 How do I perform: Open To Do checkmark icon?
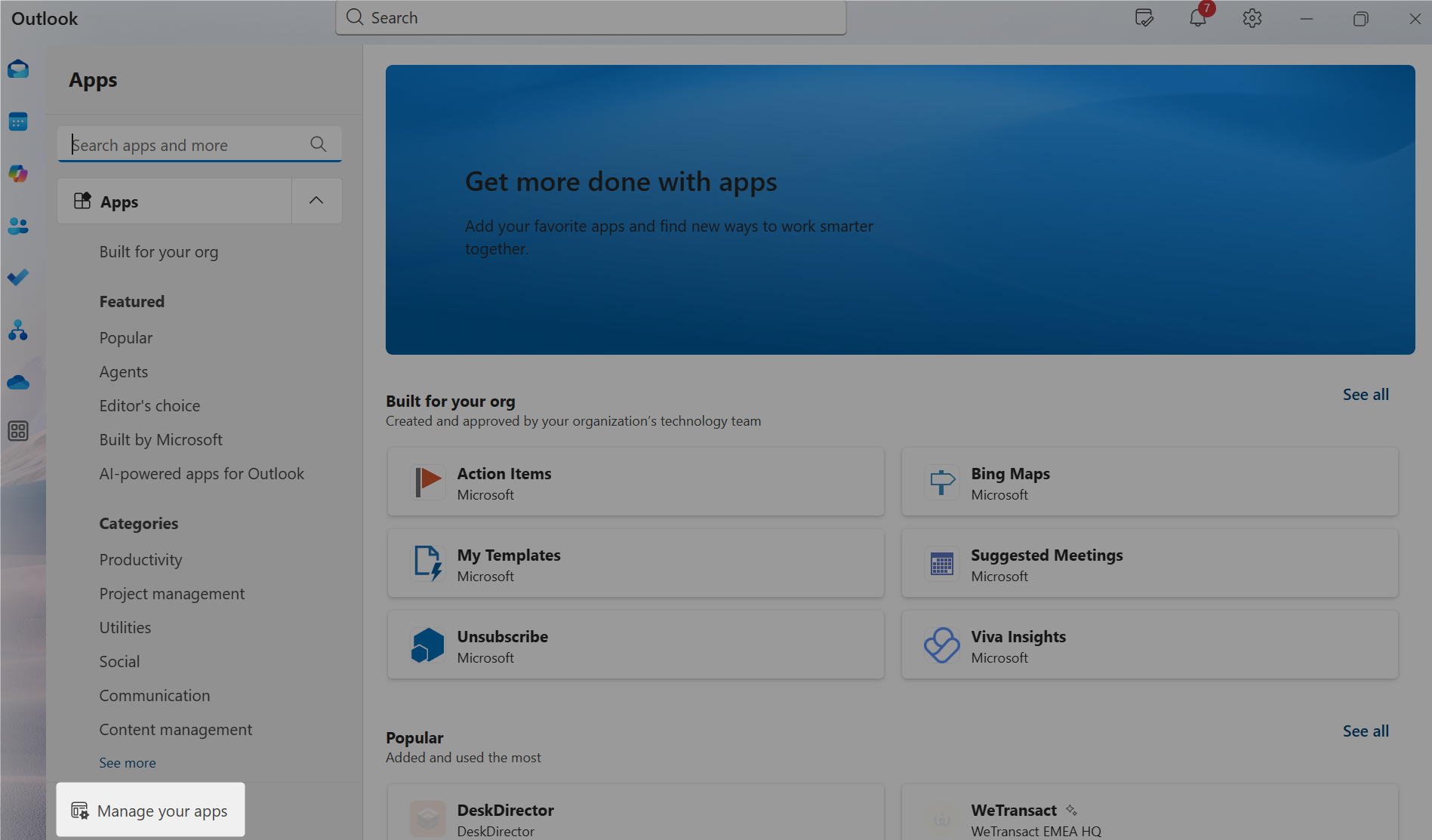point(18,278)
